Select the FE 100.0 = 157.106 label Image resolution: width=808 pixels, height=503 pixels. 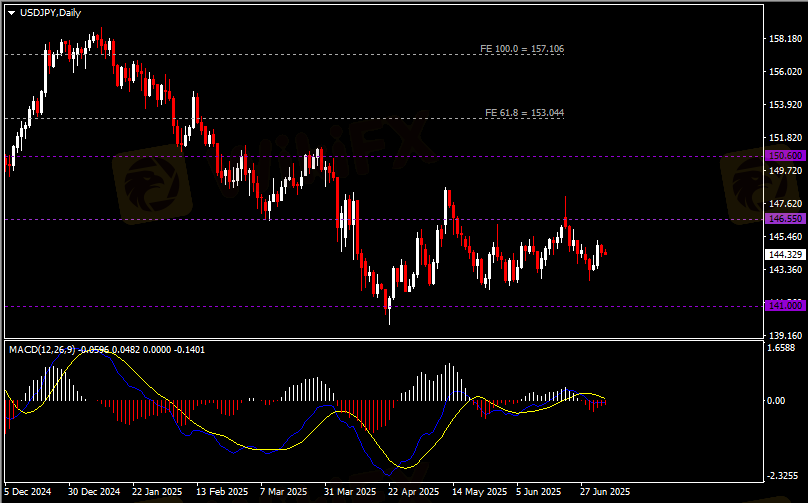point(522,49)
